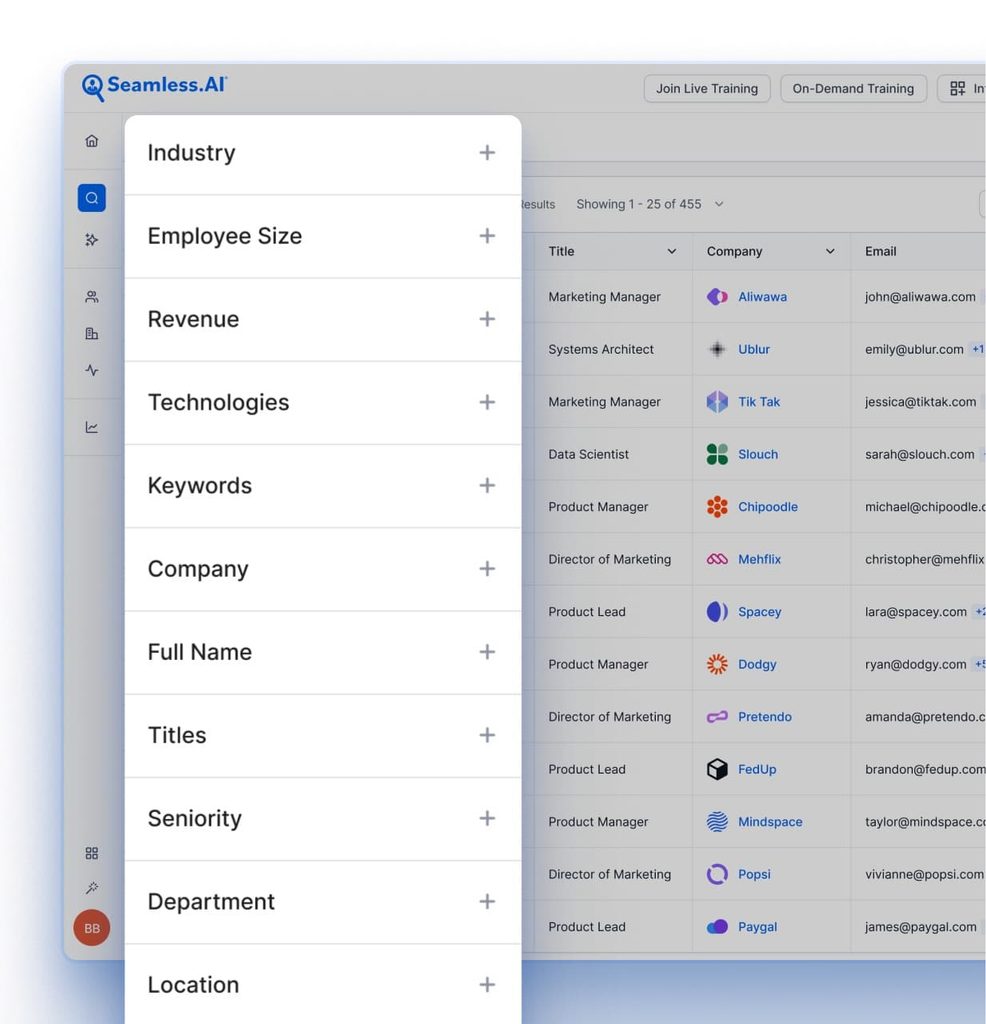Open the Contacts people icon in the sidebar
The width and height of the screenshot is (986, 1024).
click(91, 297)
